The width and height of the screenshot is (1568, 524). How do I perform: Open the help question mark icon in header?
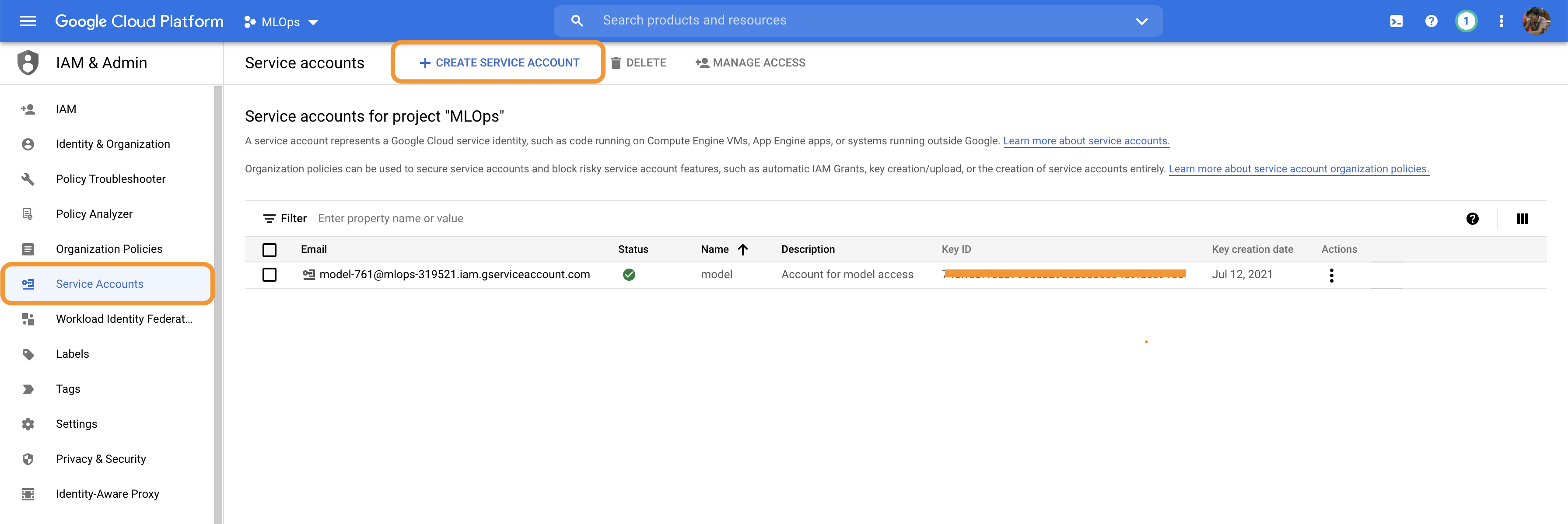click(1431, 21)
